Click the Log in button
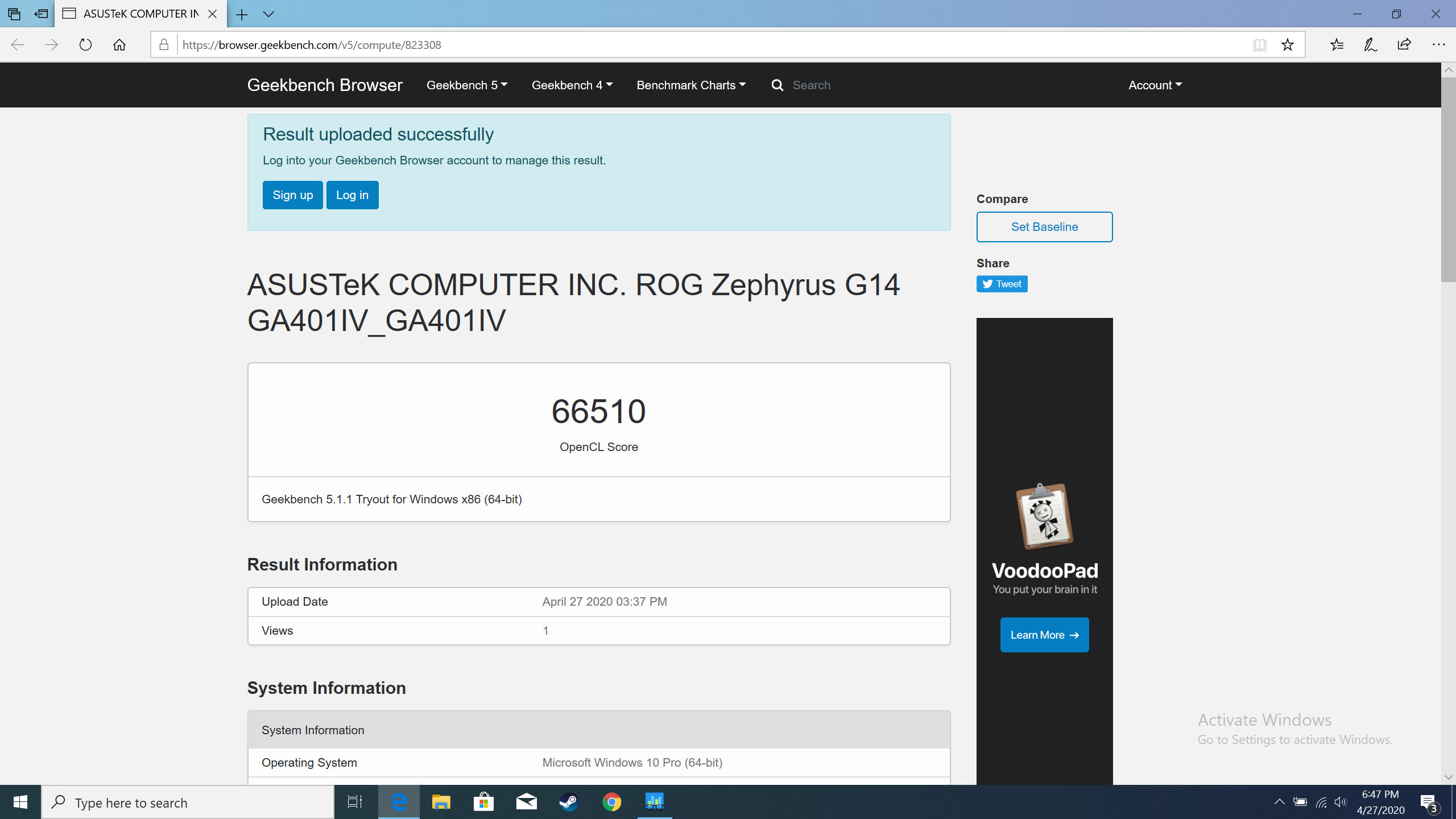Screen dimensions: 1456x819 (x=352, y=195)
